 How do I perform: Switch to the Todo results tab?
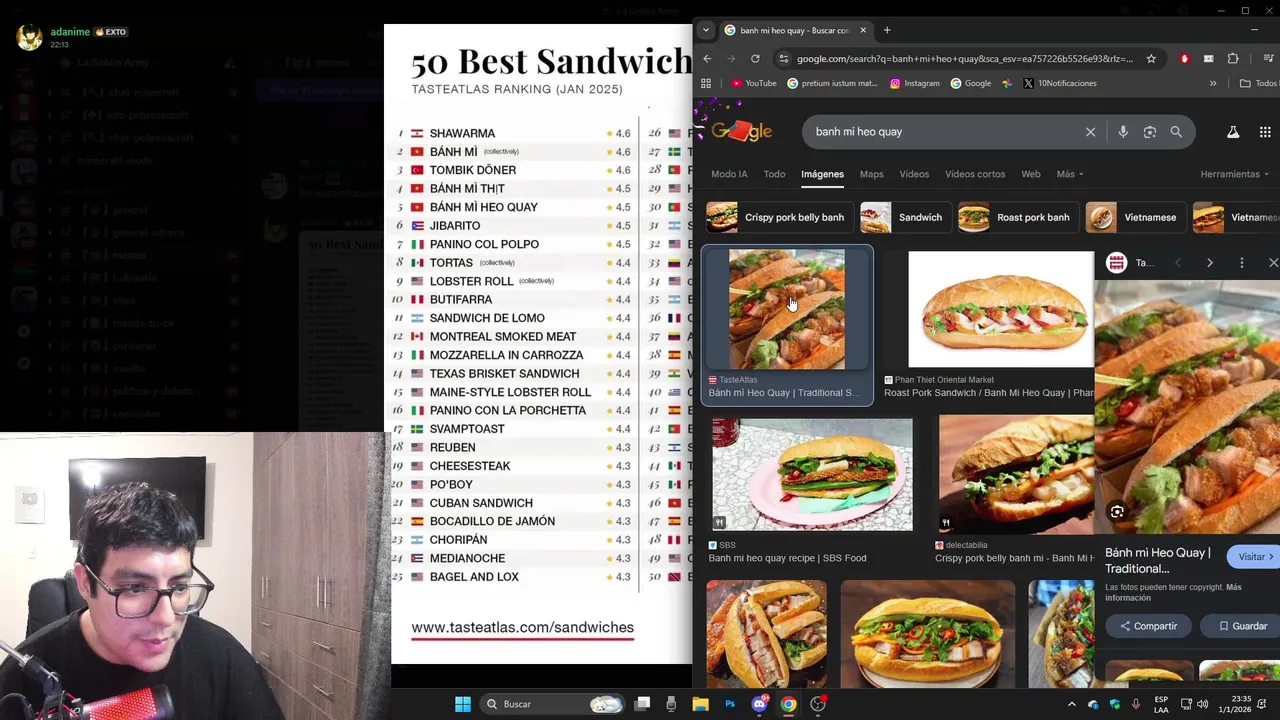774,174
